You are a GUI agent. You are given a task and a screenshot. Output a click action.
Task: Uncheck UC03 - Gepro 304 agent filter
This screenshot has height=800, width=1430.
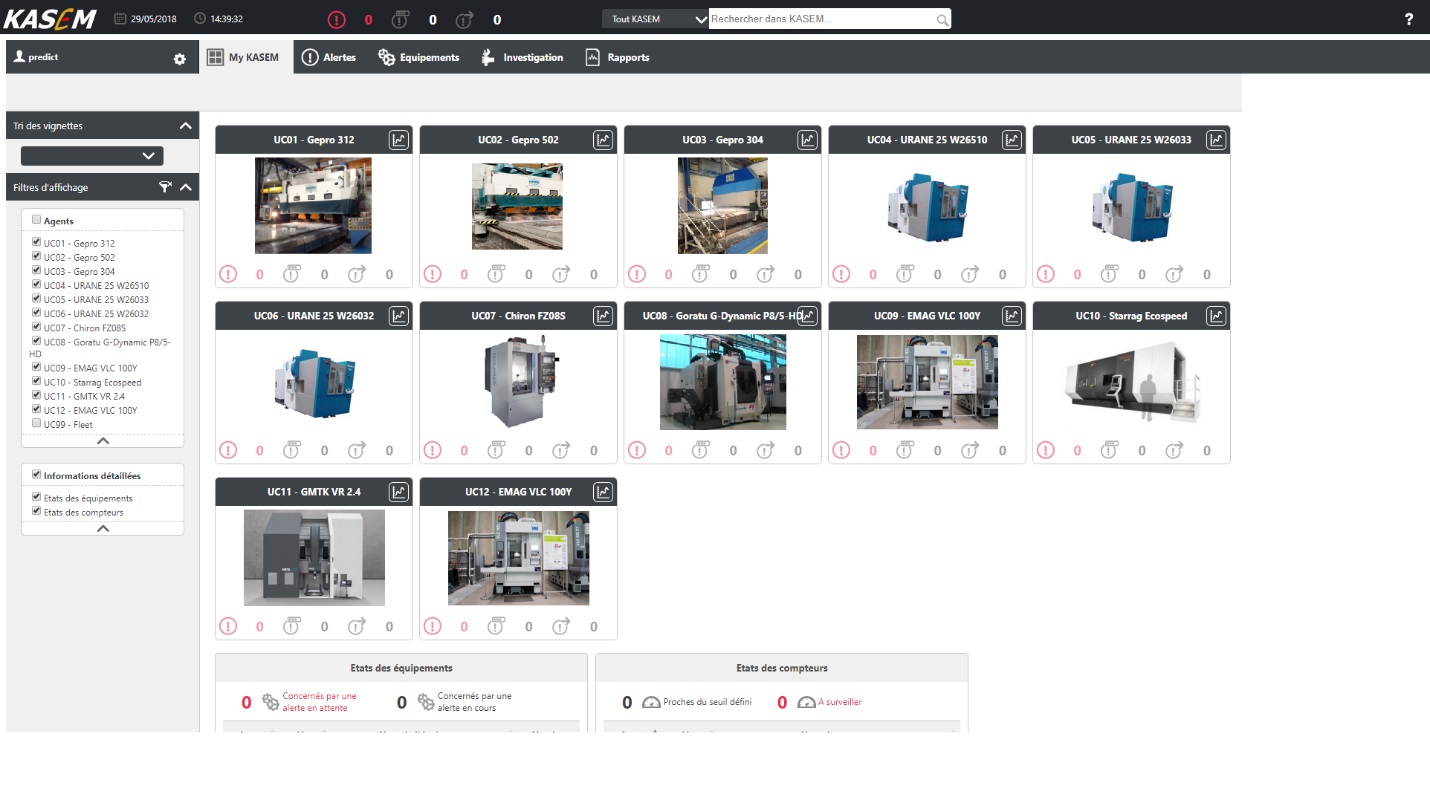37,271
